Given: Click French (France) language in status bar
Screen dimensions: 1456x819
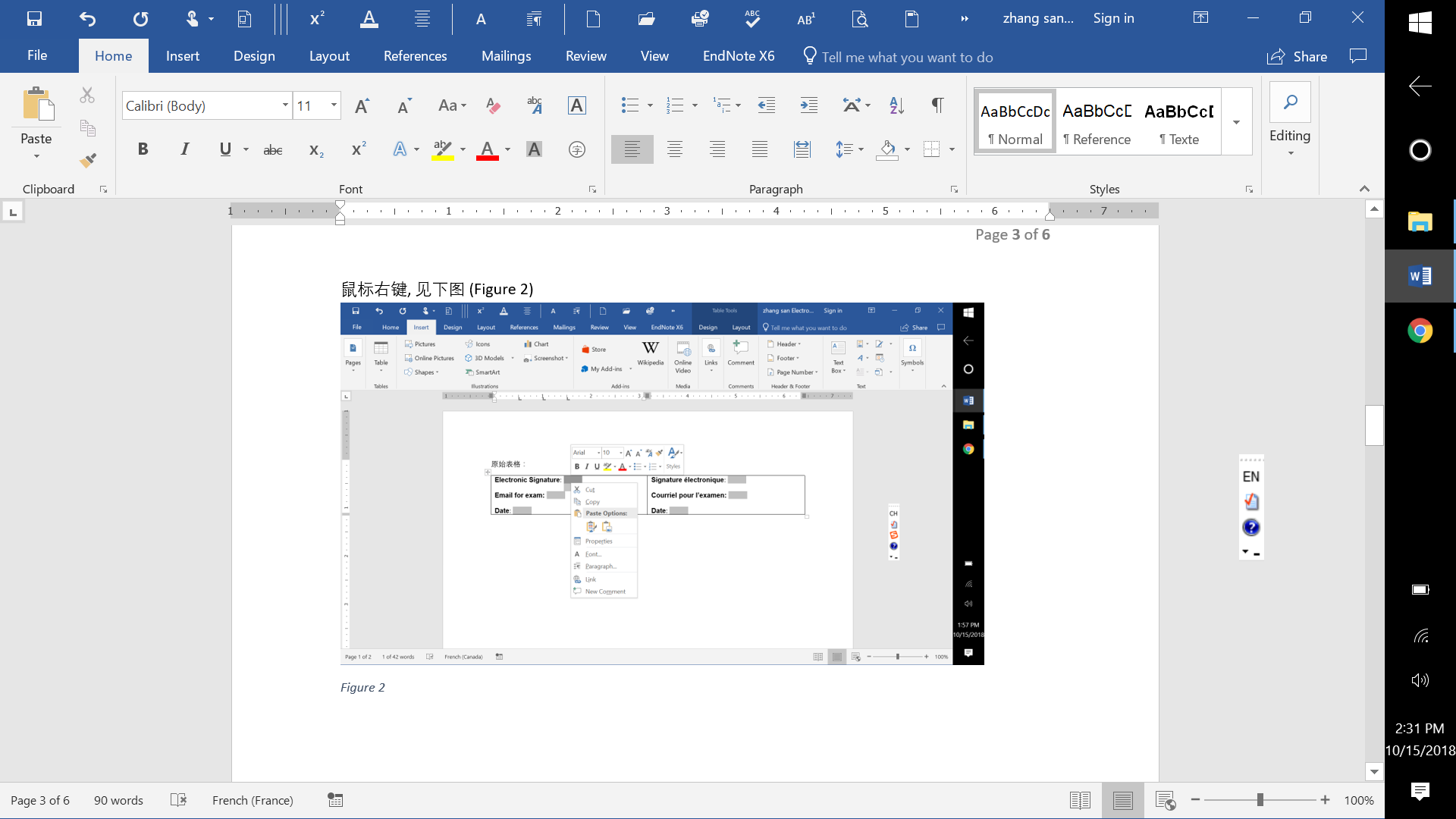Looking at the screenshot, I should tap(253, 800).
